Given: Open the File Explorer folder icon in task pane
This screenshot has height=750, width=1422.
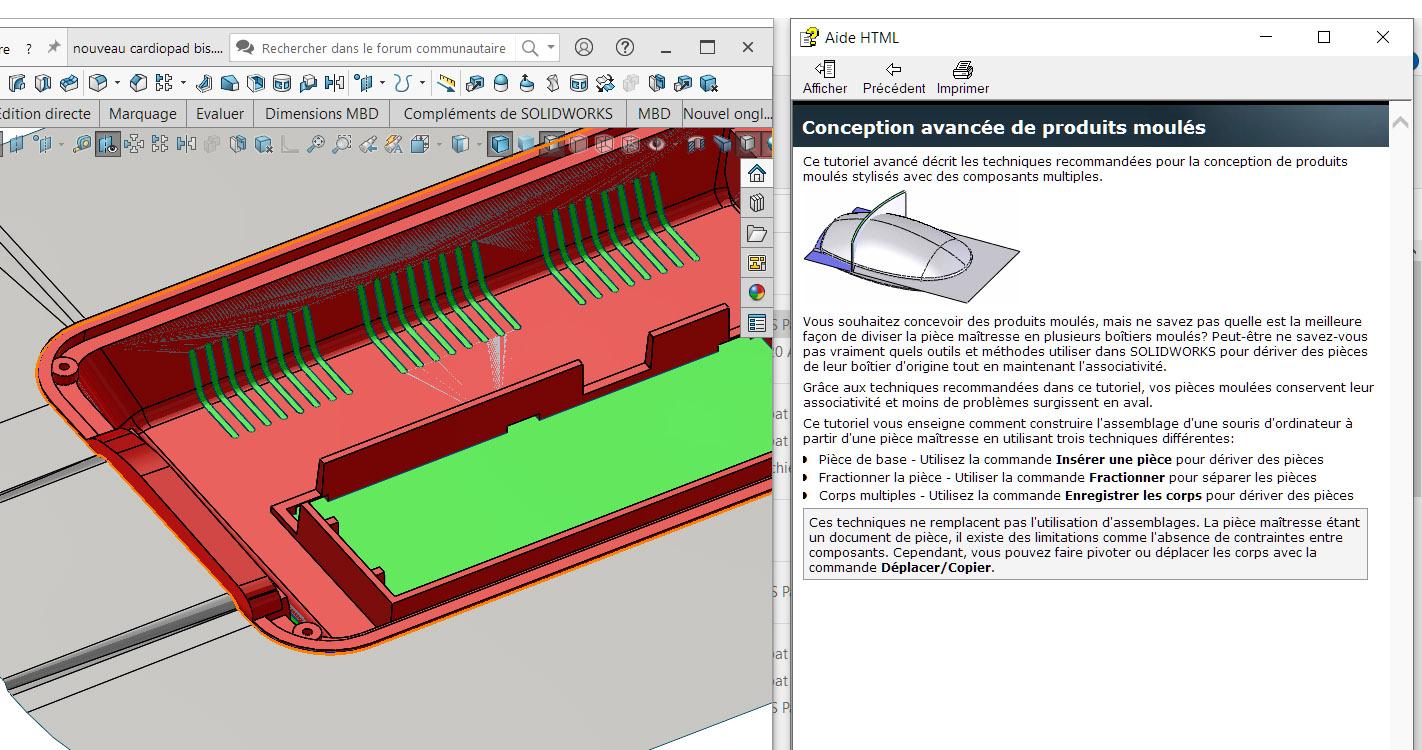Looking at the screenshot, I should pos(757,233).
